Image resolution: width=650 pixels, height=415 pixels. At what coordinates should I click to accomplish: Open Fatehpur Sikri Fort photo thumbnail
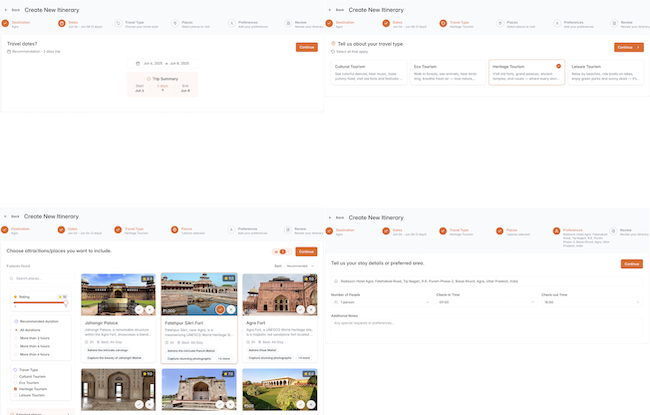tap(199, 294)
